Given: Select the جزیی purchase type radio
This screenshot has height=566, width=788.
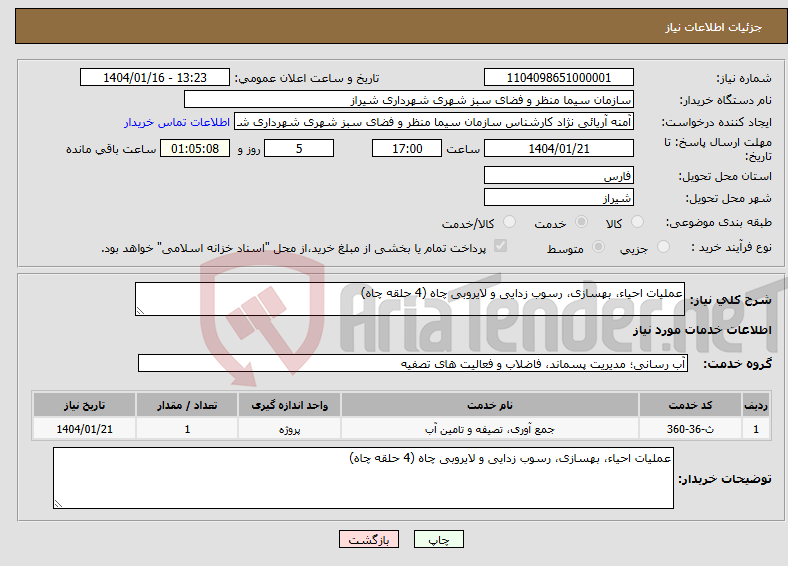Looking at the screenshot, I should coord(663,247).
